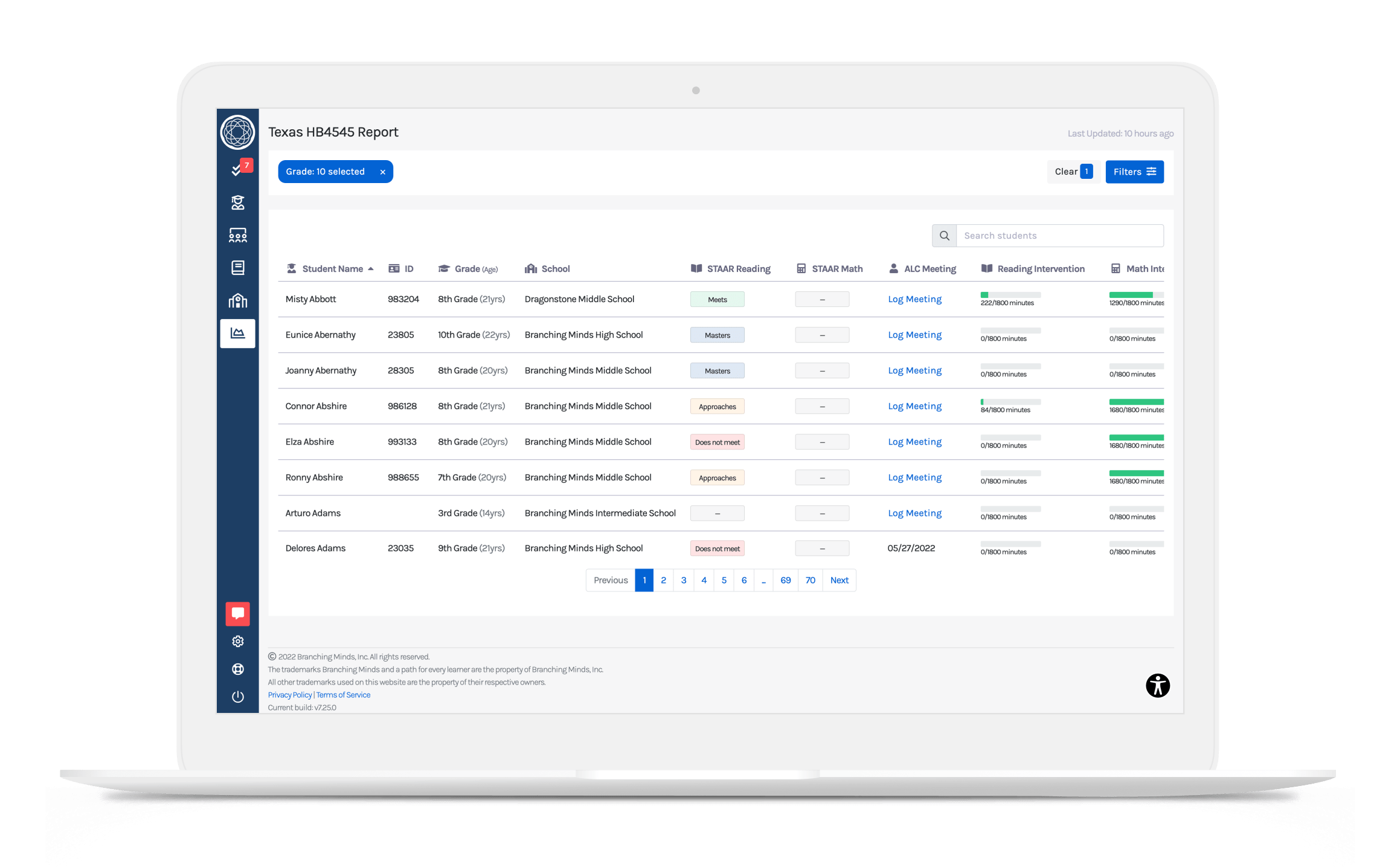Image resolution: width=1400 pixels, height=867 pixels.
Task: Log Meeting for Misty Abbott
Action: 914,299
